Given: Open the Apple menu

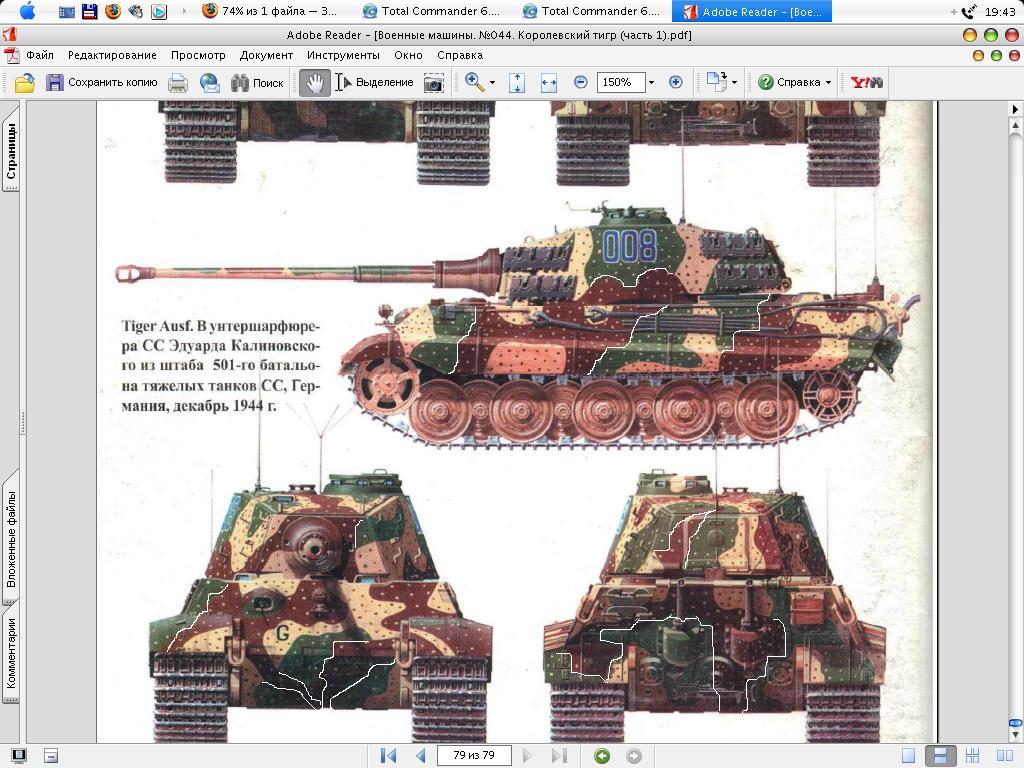Looking at the screenshot, I should [28, 10].
